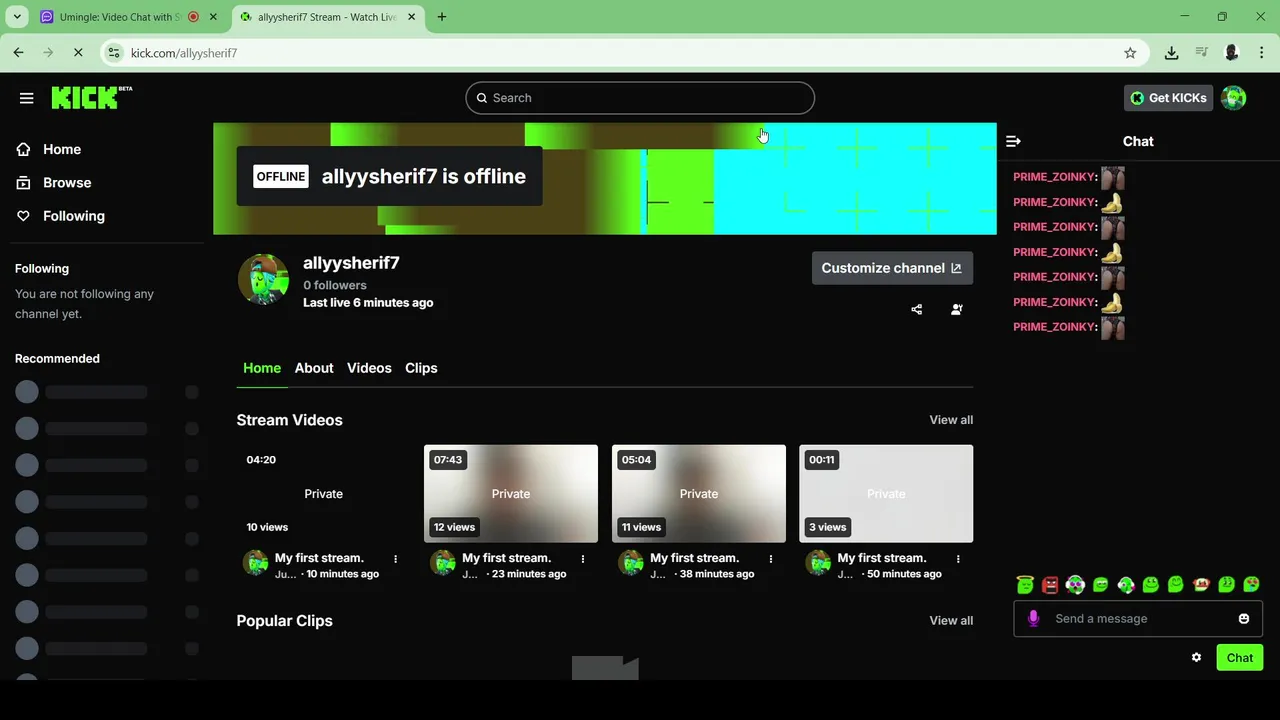Open media control icon in toolbar
The width and height of the screenshot is (1280, 720).
(1201, 53)
